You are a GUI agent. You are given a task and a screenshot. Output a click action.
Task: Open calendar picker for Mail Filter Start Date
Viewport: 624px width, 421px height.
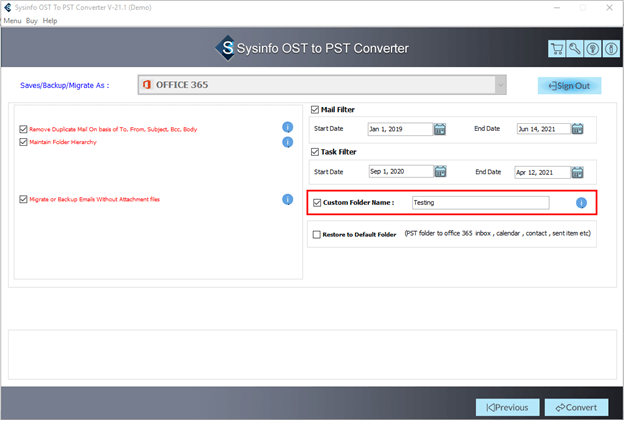(x=440, y=129)
